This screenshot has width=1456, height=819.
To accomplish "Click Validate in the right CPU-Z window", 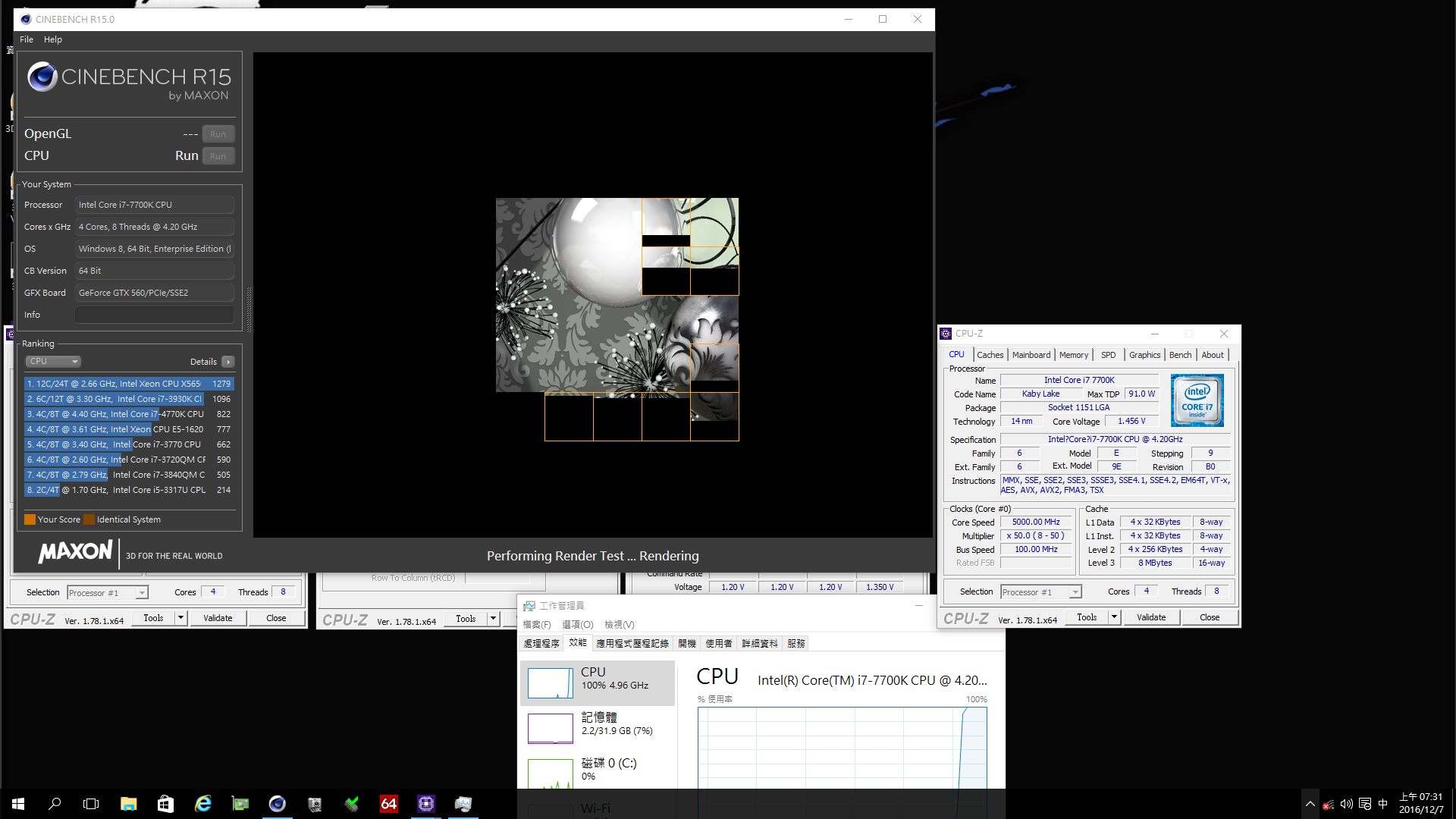I will (x=1151, y=617).
